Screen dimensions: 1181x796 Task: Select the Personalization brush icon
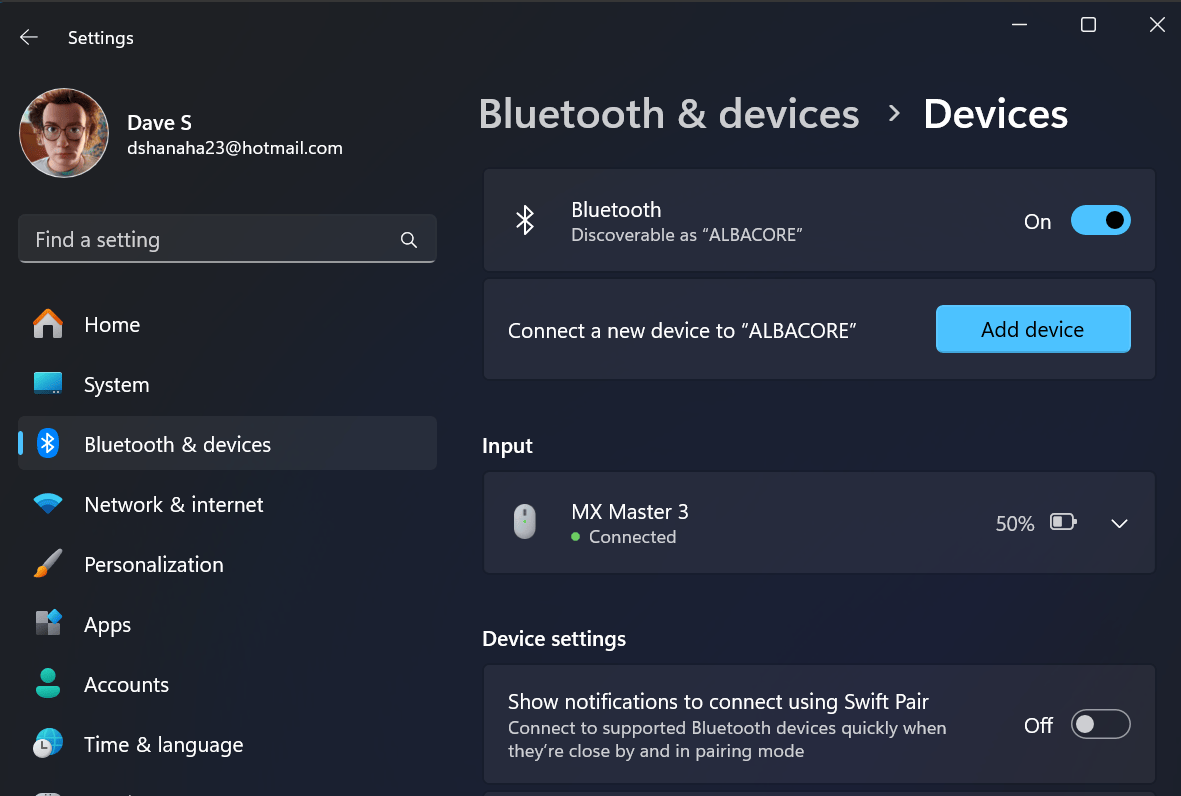pos(47,564)
